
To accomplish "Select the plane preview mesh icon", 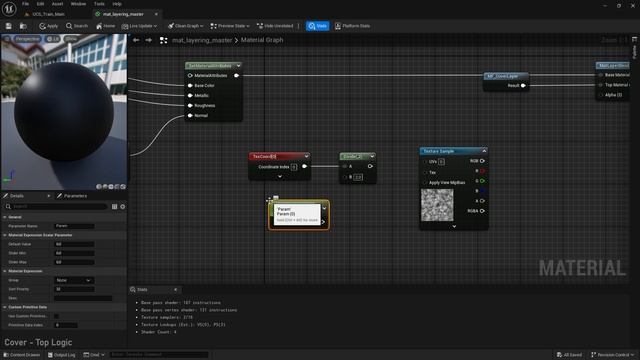I will tap(111, 187).
